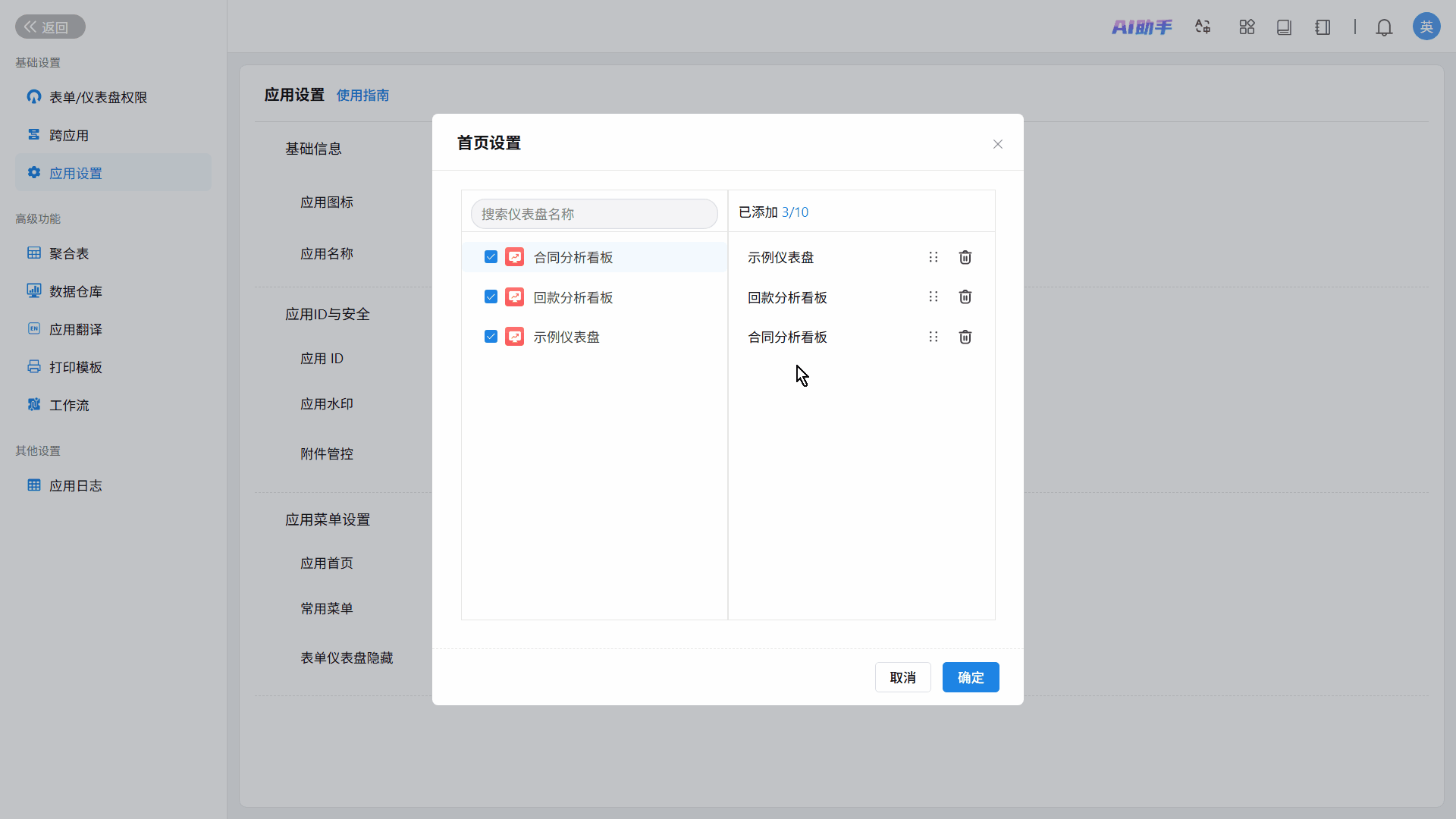1456x819 pixels.
Task: Grab drag handle beside 示例仪表盘
Action: point(934,258)
